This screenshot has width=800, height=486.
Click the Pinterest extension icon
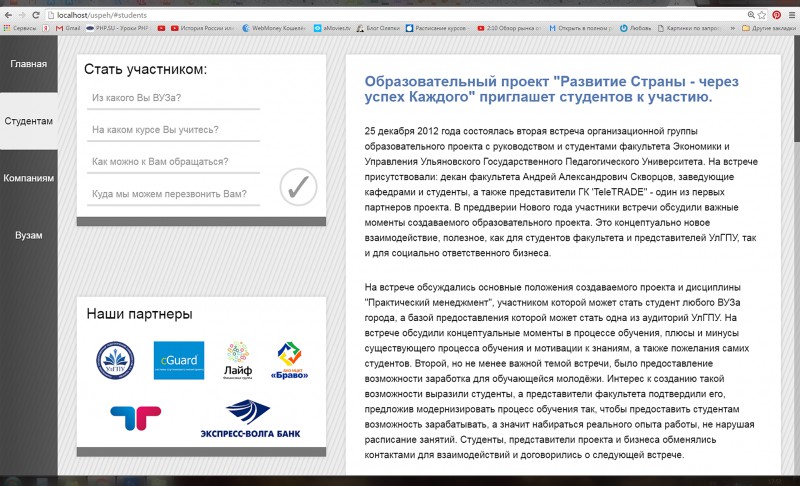pyautogui.click(x=777, y=15)
